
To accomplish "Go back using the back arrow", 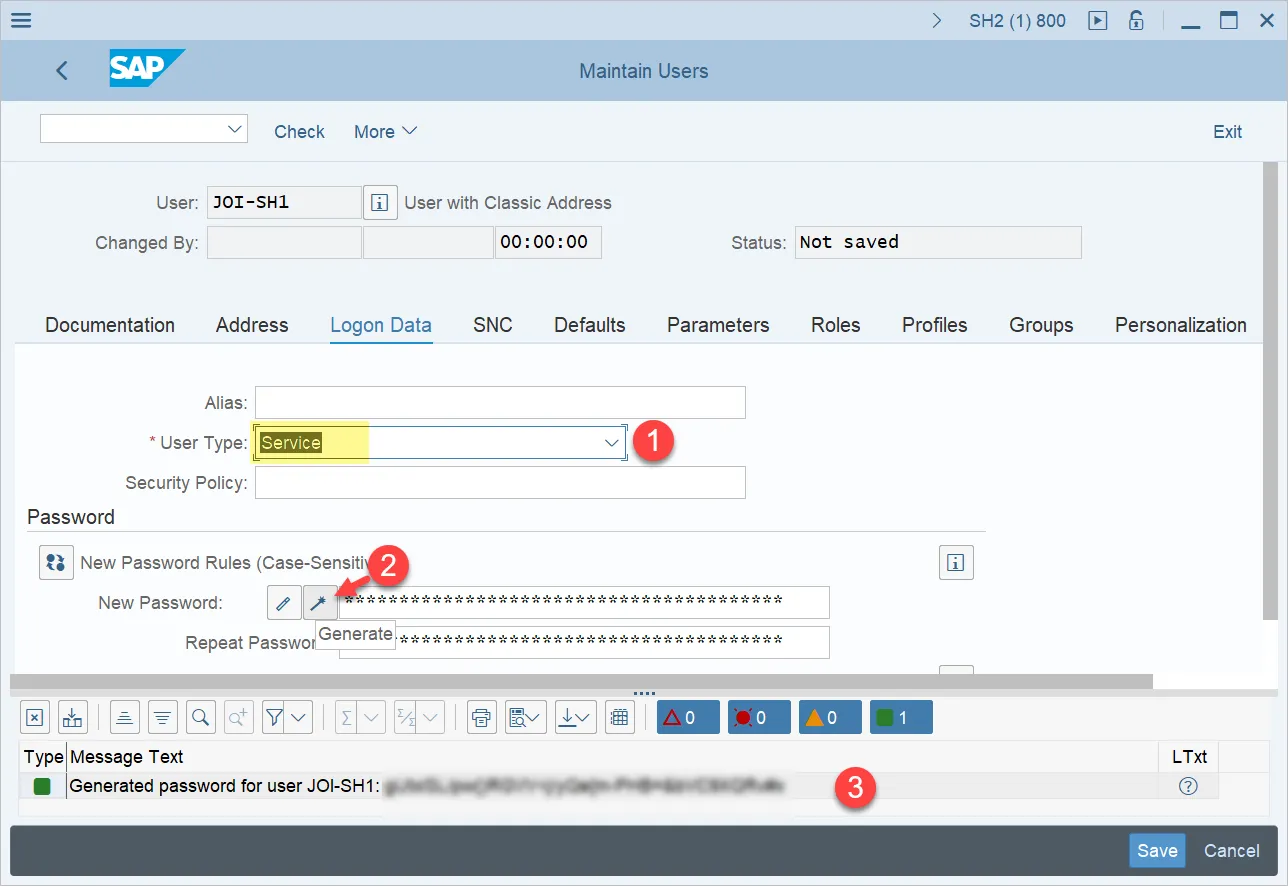I will 62,71.
